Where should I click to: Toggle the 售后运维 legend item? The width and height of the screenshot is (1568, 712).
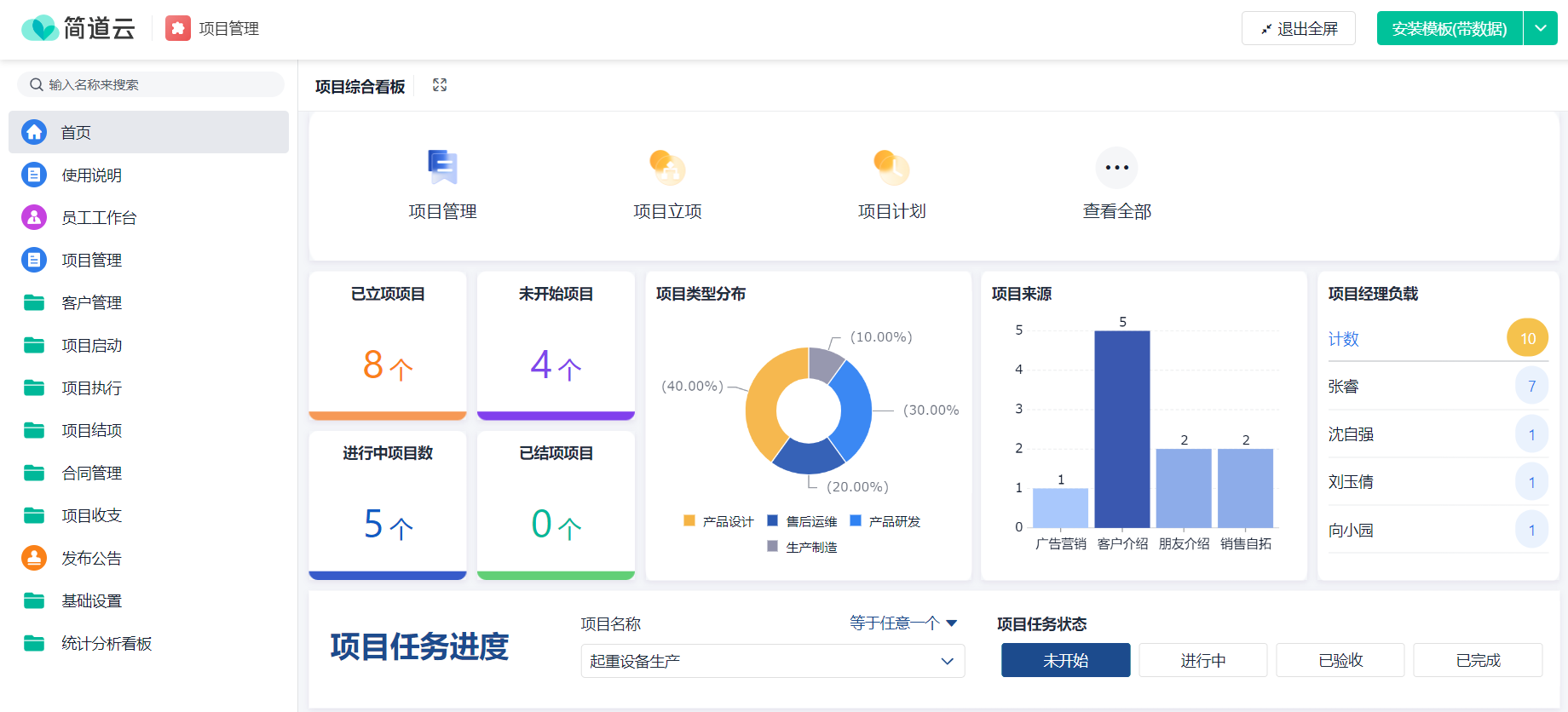tap(802, 521)
